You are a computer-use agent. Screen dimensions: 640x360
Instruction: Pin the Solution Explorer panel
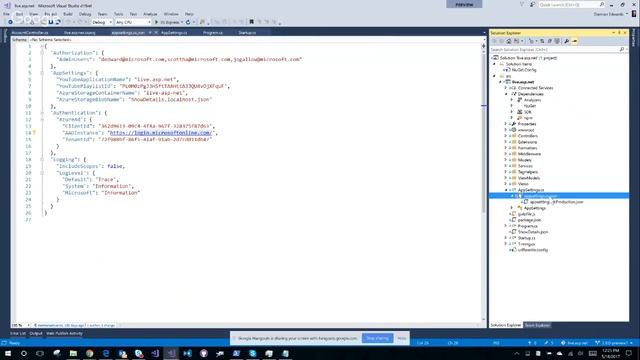[619, 33]
